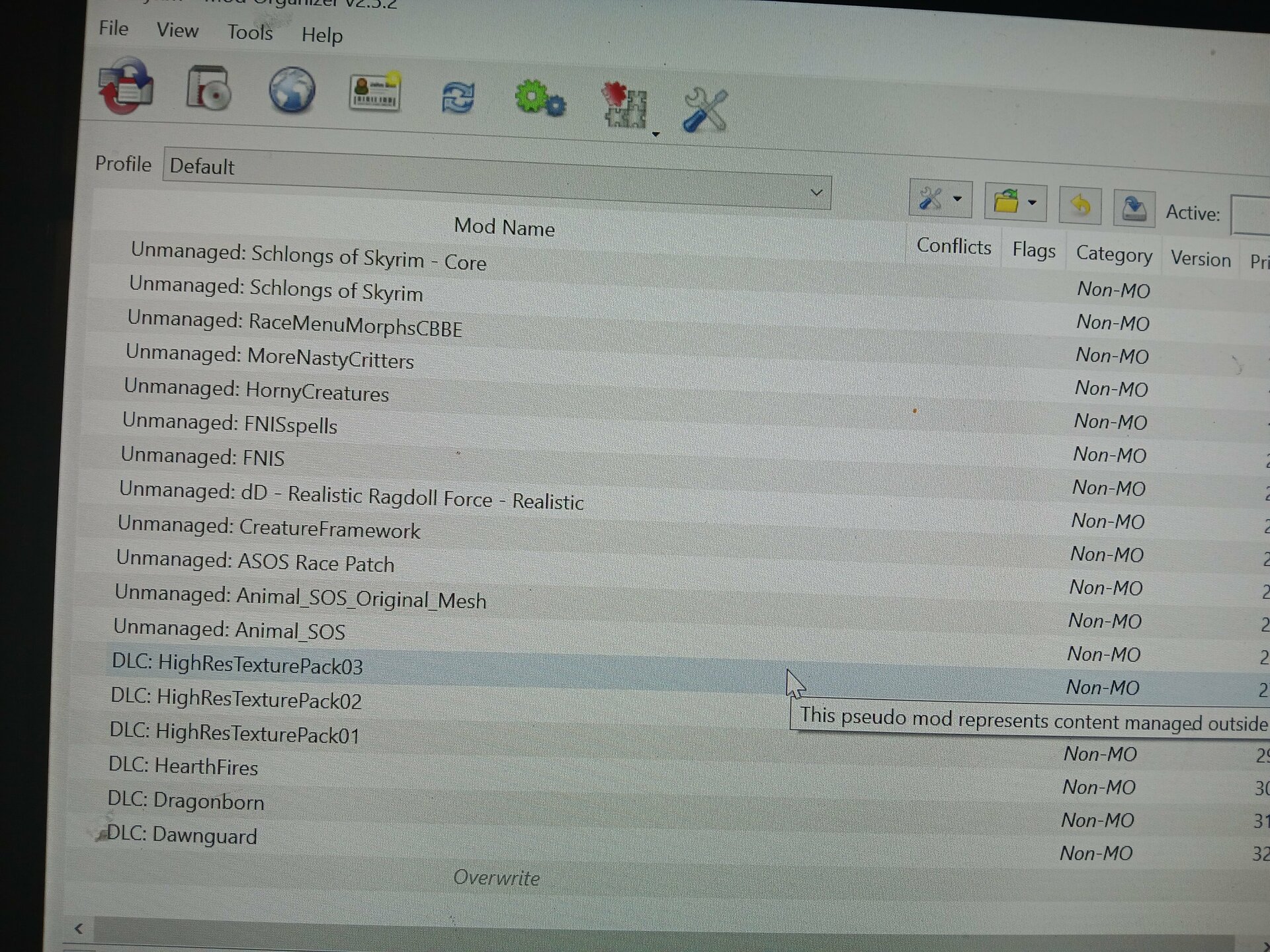Screen dimensions: 1270x952
Task: Sort by the Category column header
Action: (1114, 255)
